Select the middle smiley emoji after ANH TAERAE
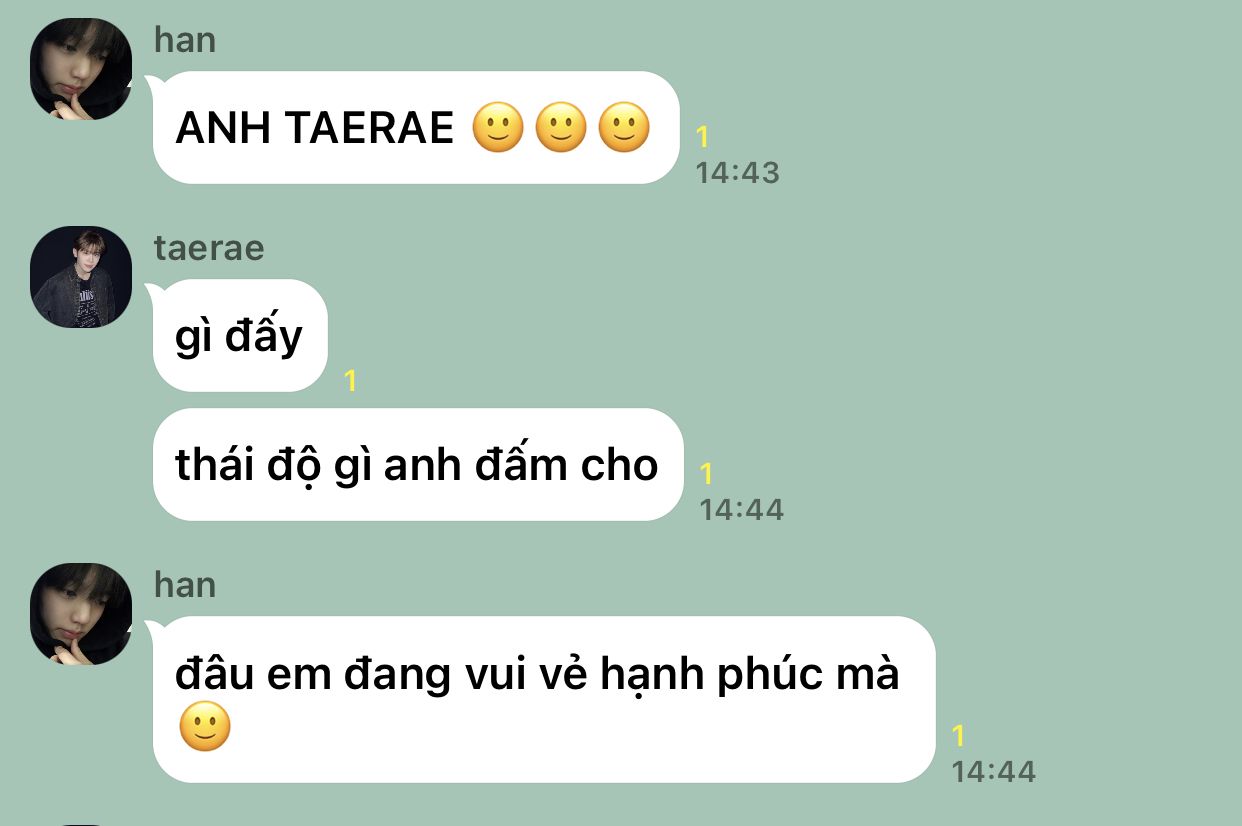This screenshot has height=826, width=1242. point(561,129)
